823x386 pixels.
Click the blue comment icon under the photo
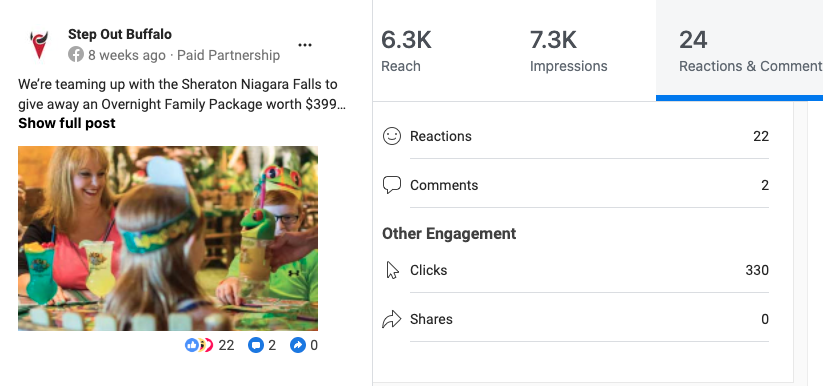(256, 345)
